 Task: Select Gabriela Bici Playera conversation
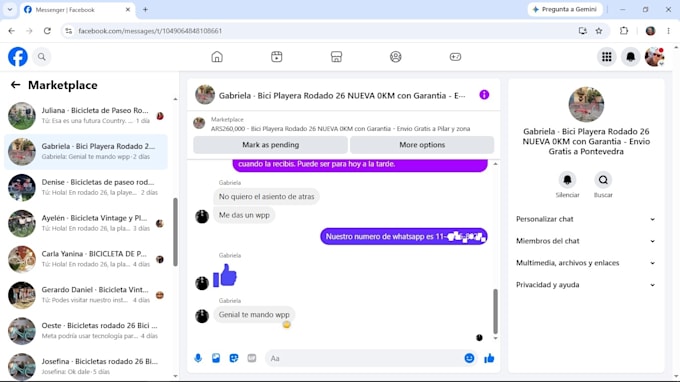[x=86, y=152]
